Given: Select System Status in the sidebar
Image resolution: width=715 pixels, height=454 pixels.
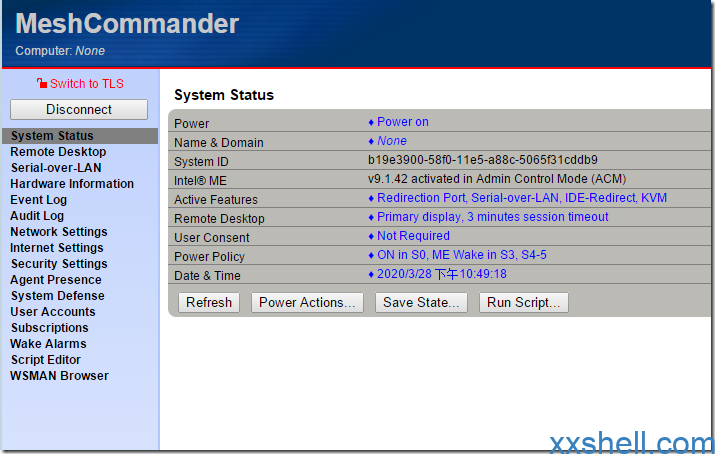Looking at the screenshot, I should 80,136.
